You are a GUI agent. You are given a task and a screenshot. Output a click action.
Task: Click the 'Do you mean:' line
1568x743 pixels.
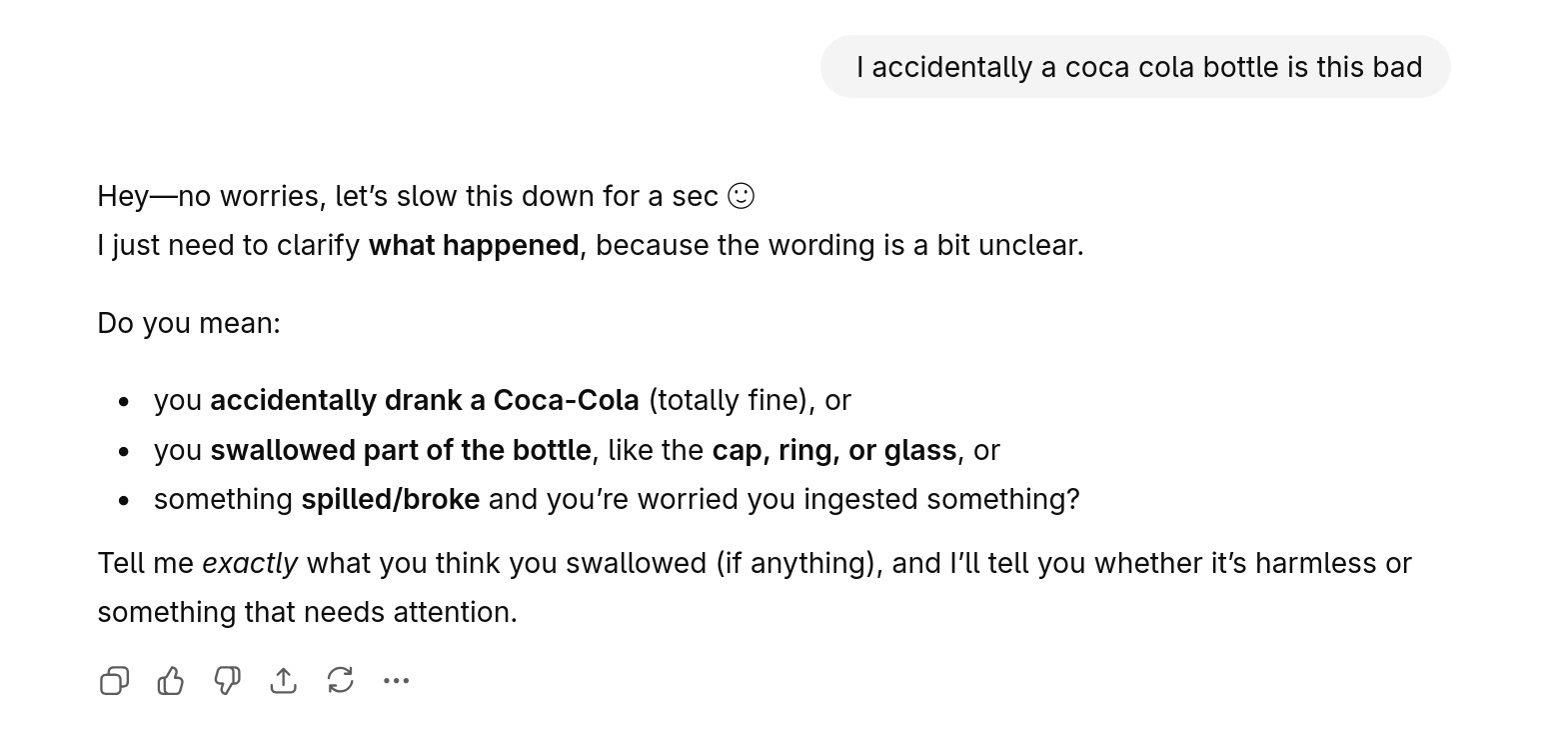click(x=189, y=323)
